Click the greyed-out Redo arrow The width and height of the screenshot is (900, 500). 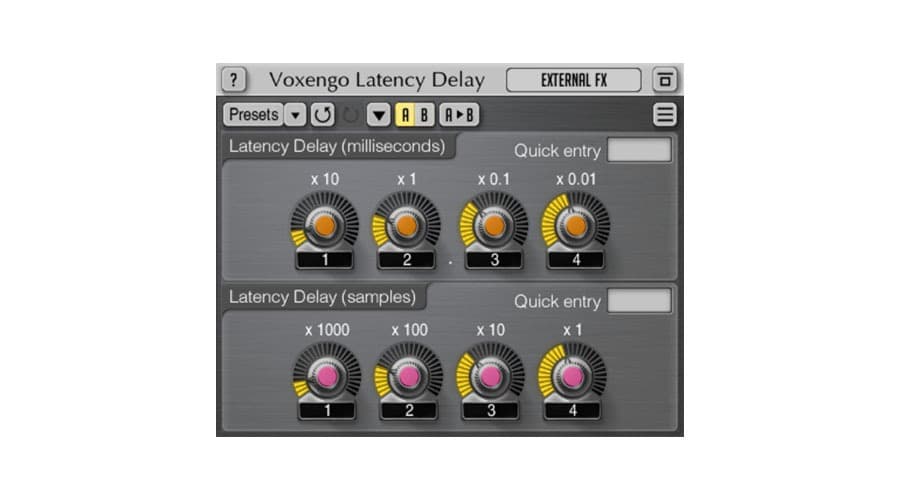[350, 115]
